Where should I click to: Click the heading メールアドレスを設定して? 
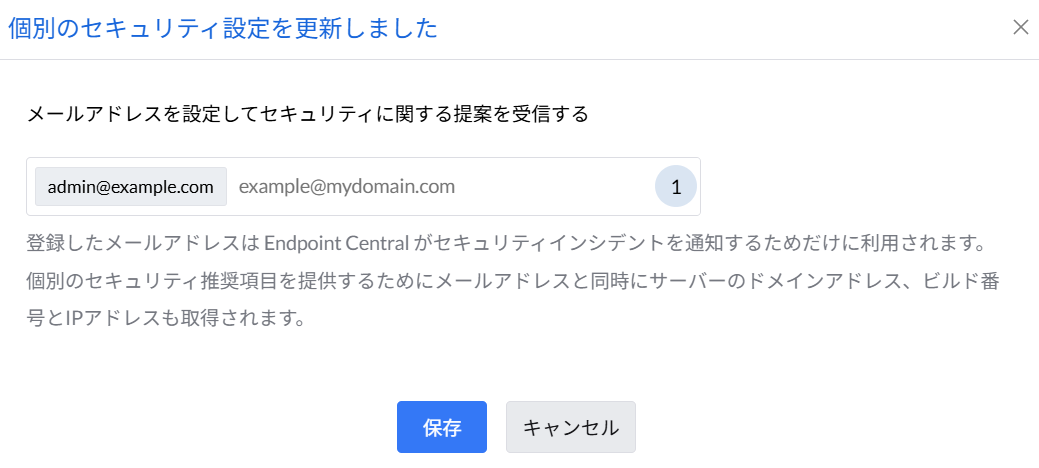tap(140, 114)
